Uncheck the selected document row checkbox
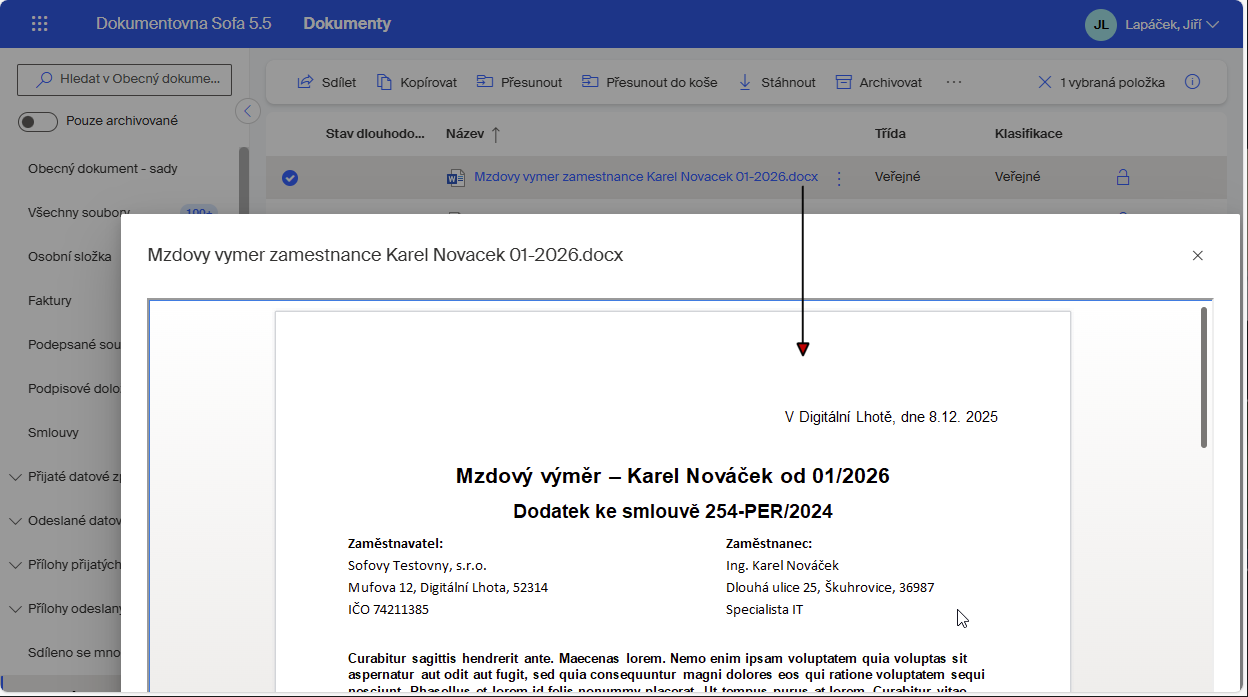This screenshot has width=1248, height=697. [290, 178]
